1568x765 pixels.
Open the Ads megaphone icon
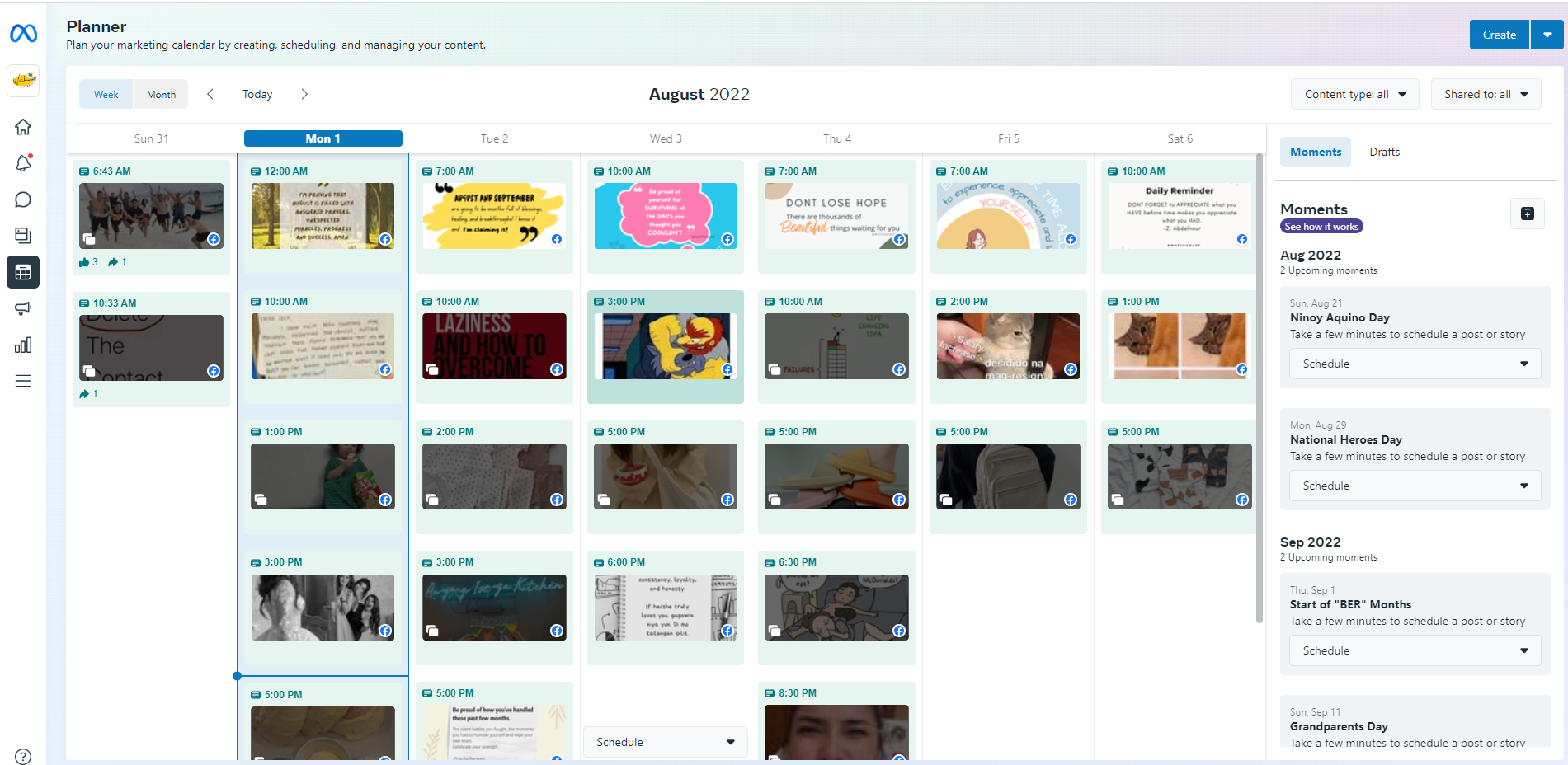[x=23, y=308]
